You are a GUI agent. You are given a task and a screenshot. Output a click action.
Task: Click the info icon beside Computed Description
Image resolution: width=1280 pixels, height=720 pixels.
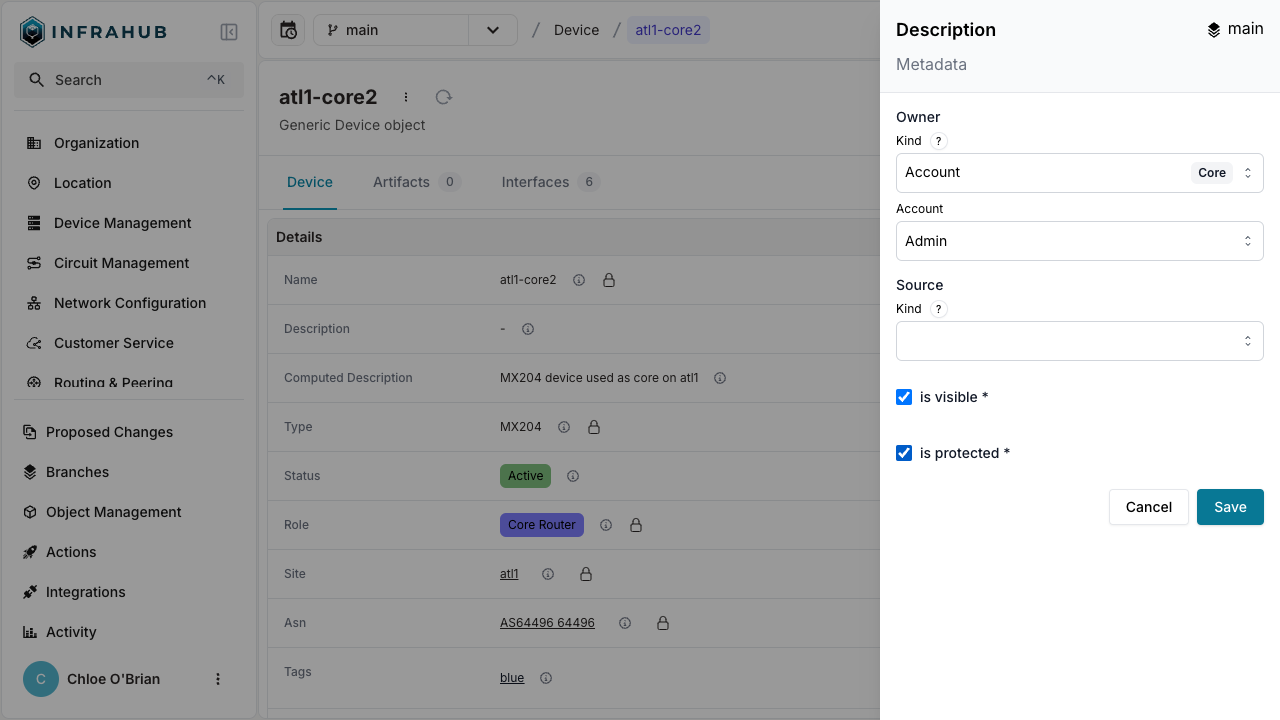(720, 378)
